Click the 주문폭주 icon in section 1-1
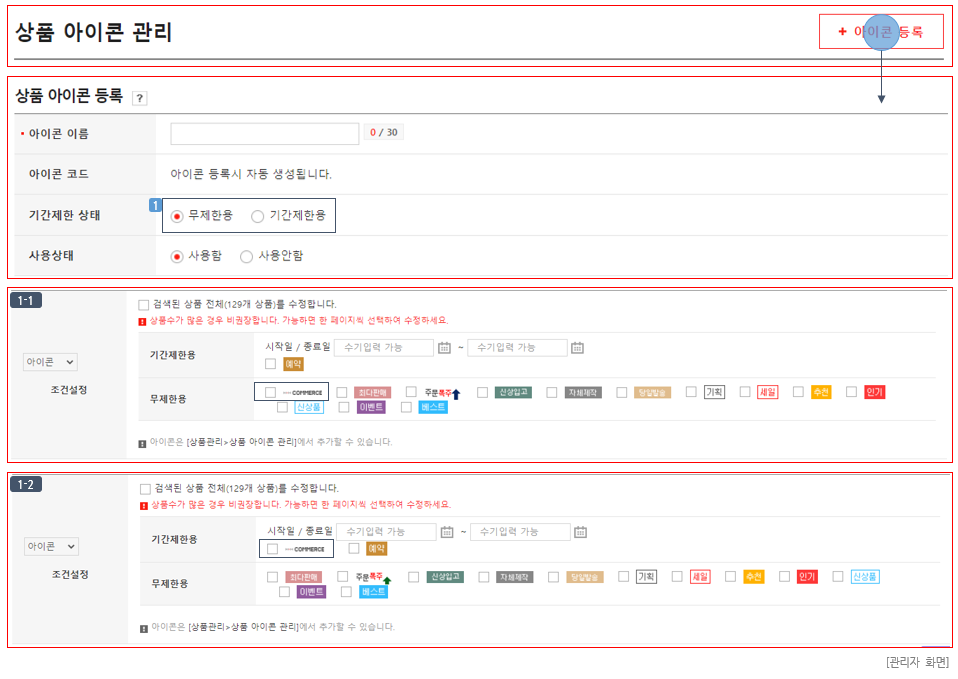The image size is (958, 679). pos(442,393)
